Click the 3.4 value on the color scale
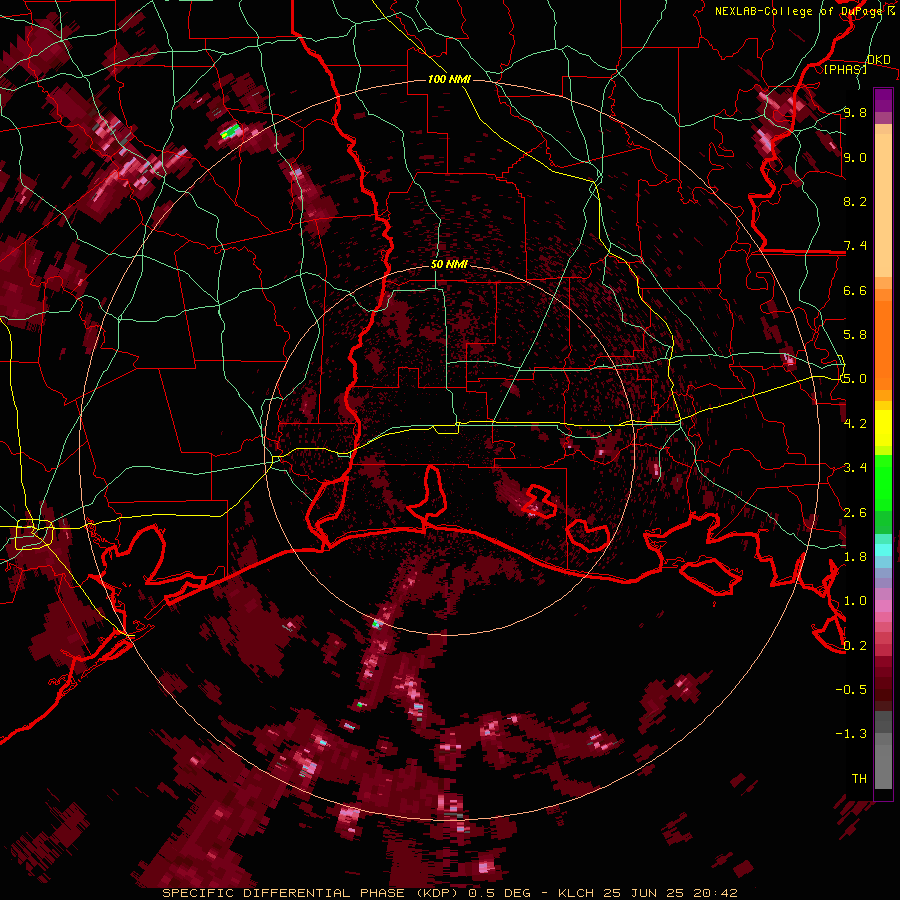 coord(855,468)
